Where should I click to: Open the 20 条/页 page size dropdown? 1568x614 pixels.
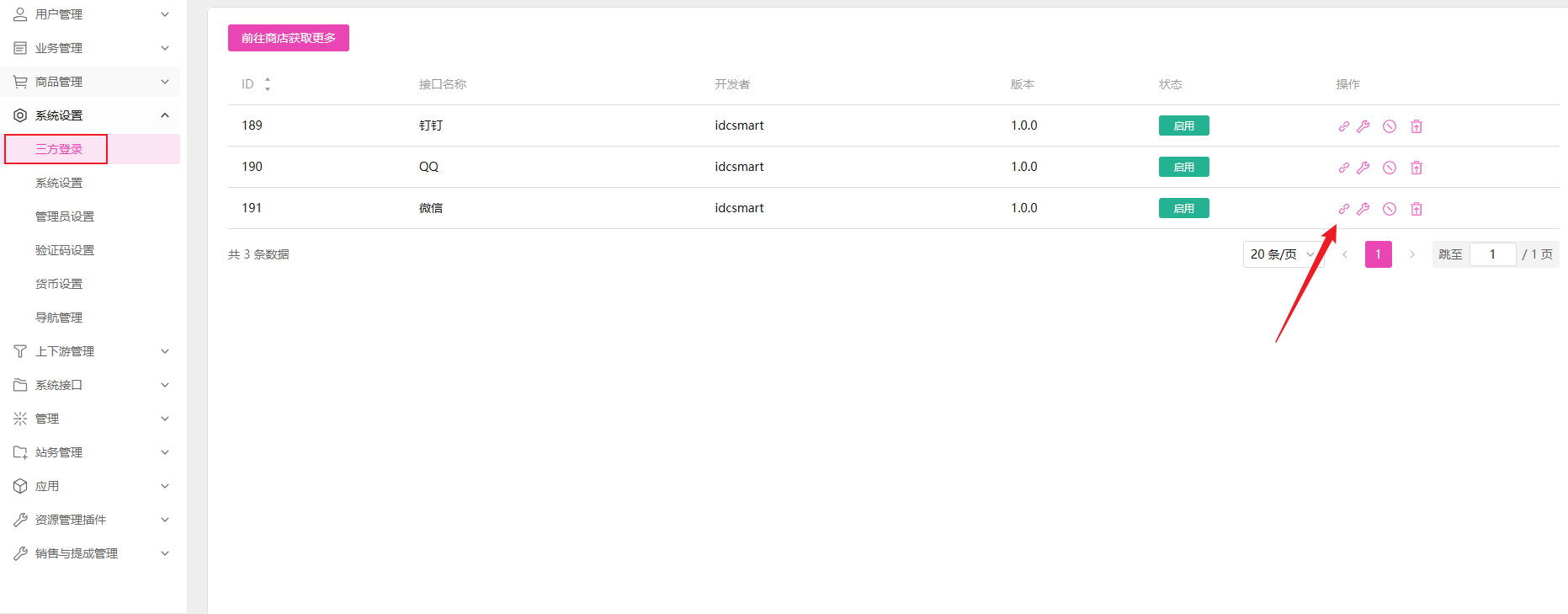tap(1282, 254)
